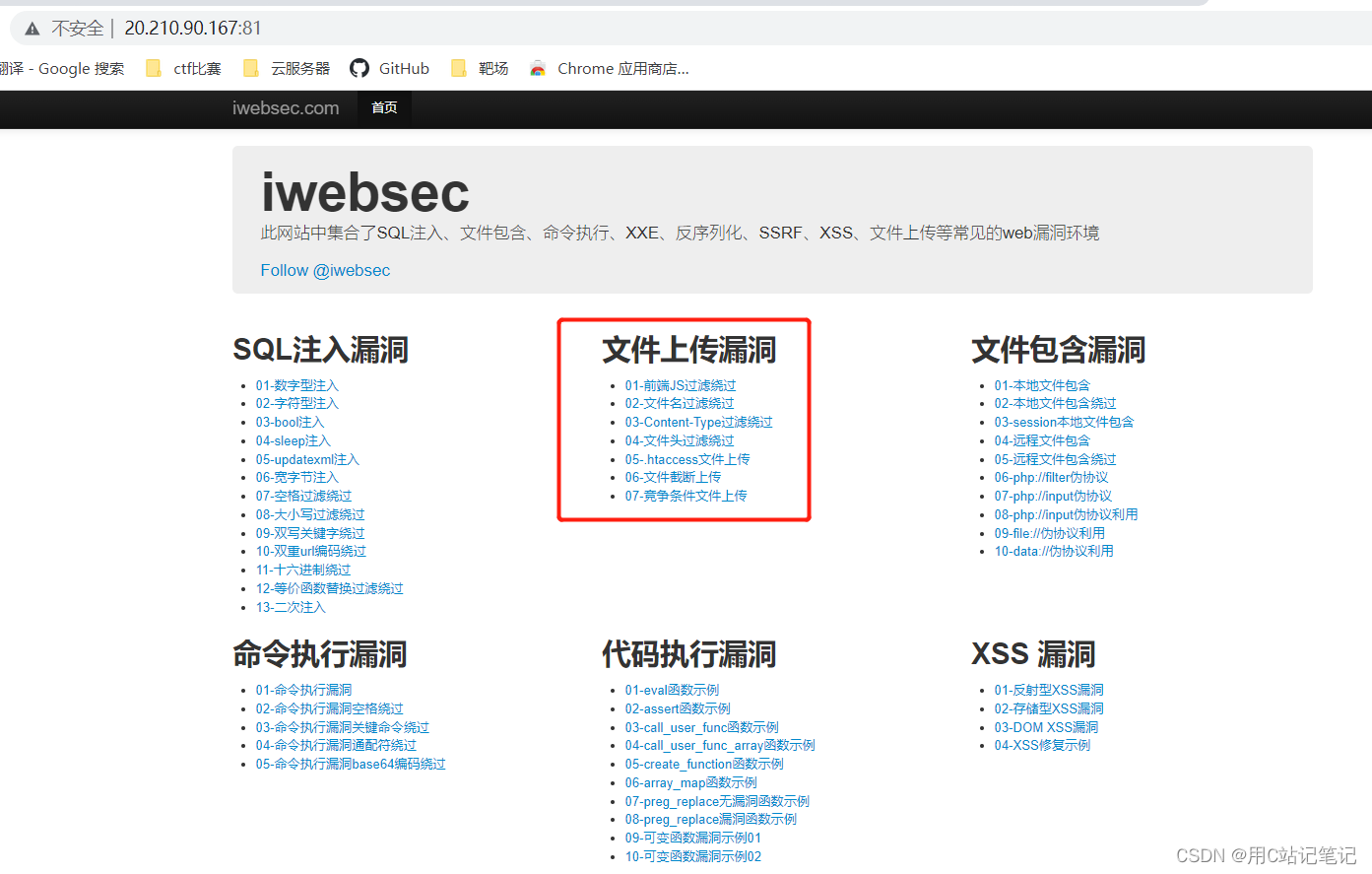Open 01-数字型注入 link
Image resolution: width=1372 pixels, height=874 pixels.
pyautogui.click(x=297, y=385)
